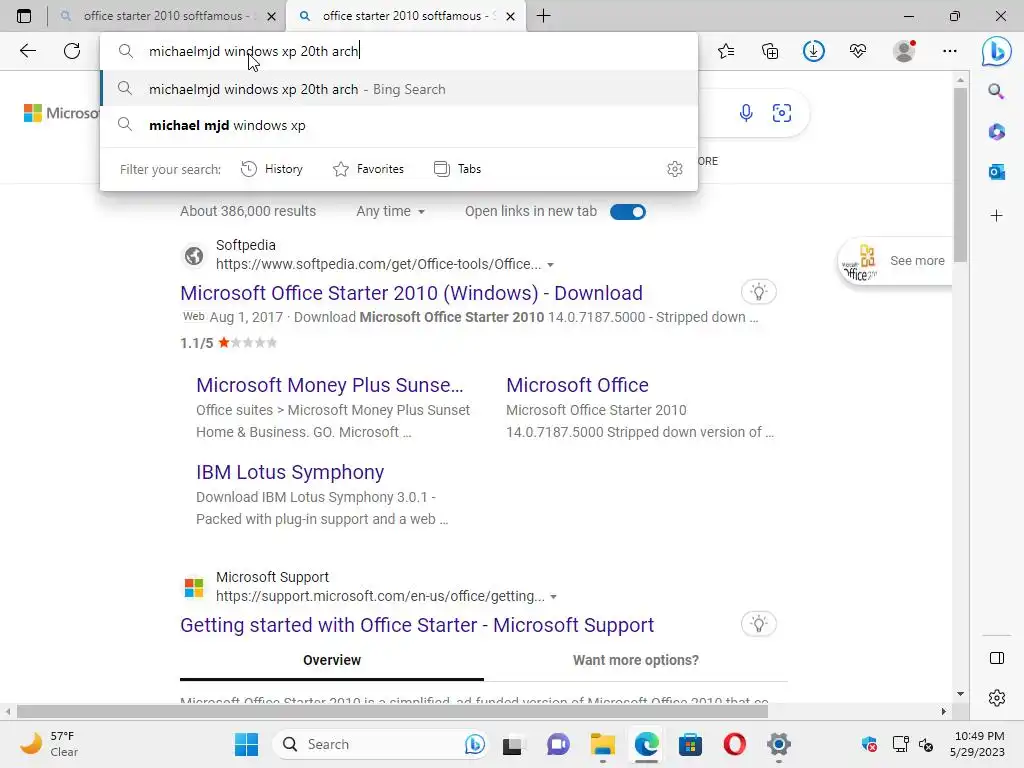Image resolution: width=1024 pixels, height=768 pixels.
Task: Click the lightbulb icon beside Softpedia result
Action: coord(758,292)
